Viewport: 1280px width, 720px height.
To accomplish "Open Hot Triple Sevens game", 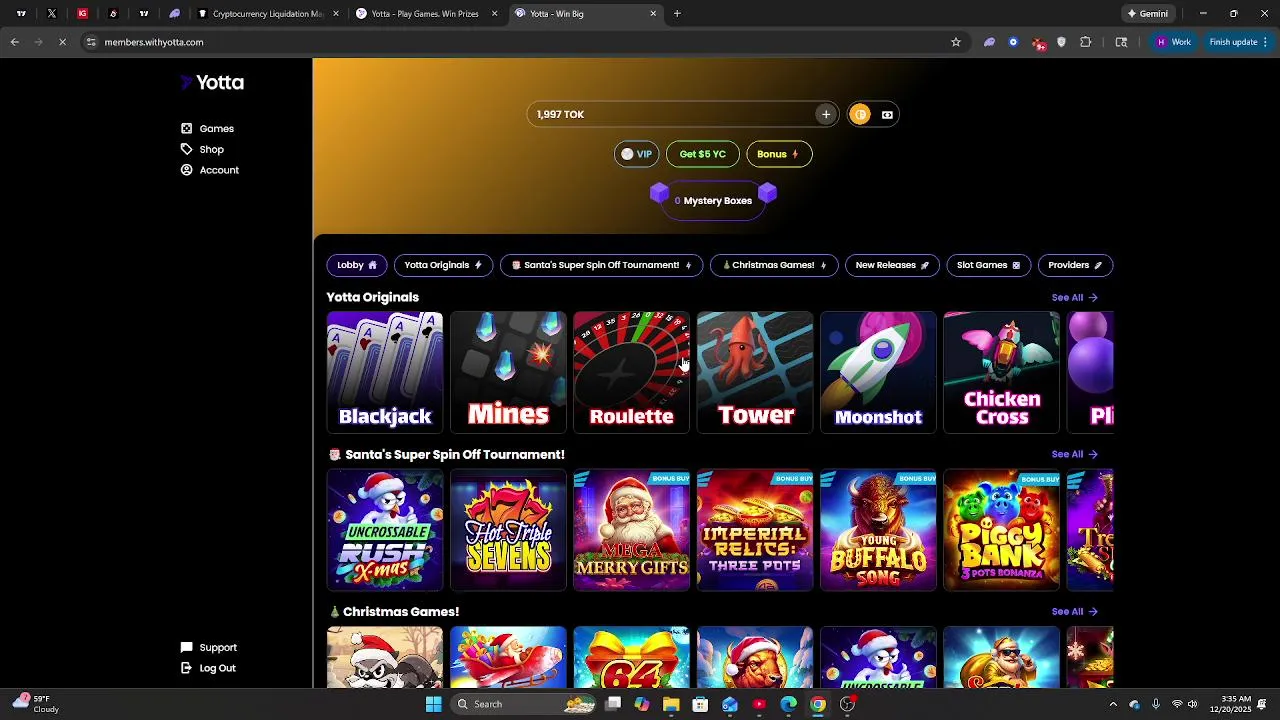I will point(508,530).
